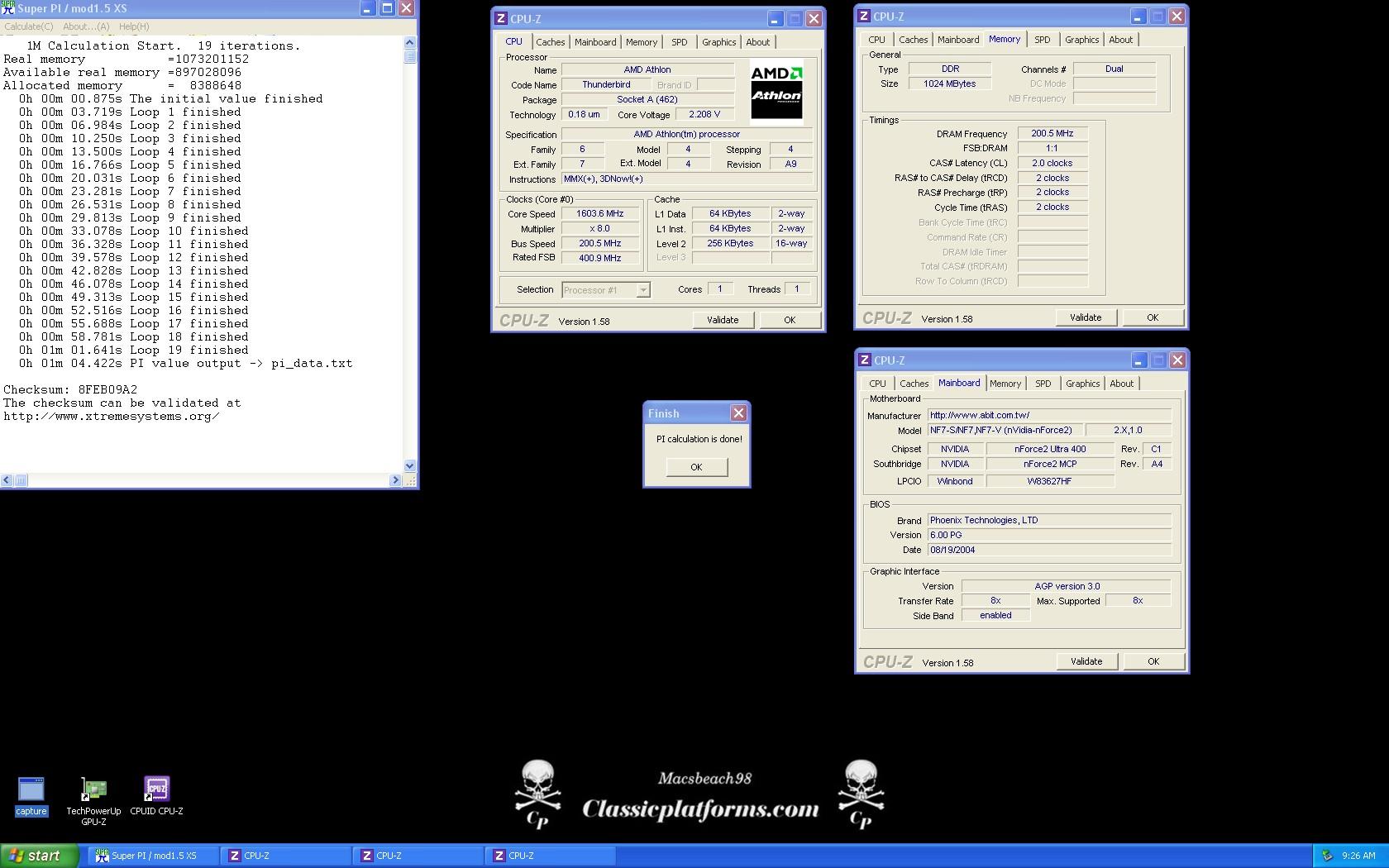Click OK in processor CPU-Z window
Screen dimensions: 1389x868
pos(790,320)
